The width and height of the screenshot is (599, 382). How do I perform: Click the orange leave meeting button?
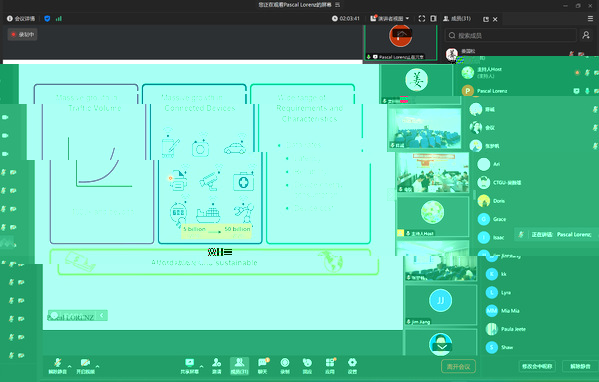(x=458, y=367)
